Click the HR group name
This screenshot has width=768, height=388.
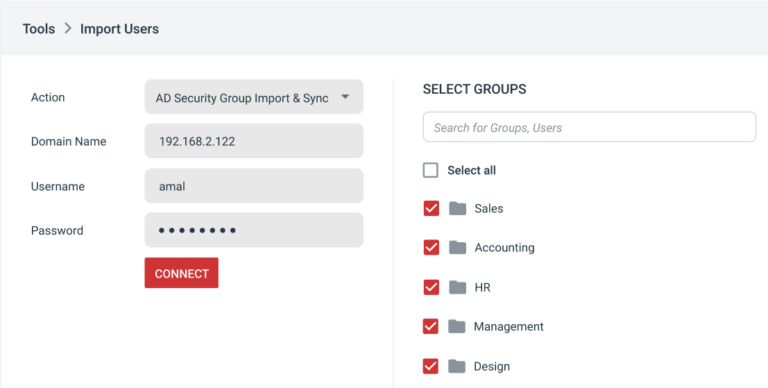pos(482,288)
